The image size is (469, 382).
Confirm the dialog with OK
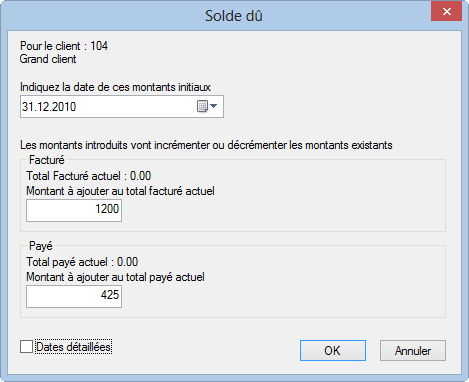pyautogui.click(x=333, y=351)
